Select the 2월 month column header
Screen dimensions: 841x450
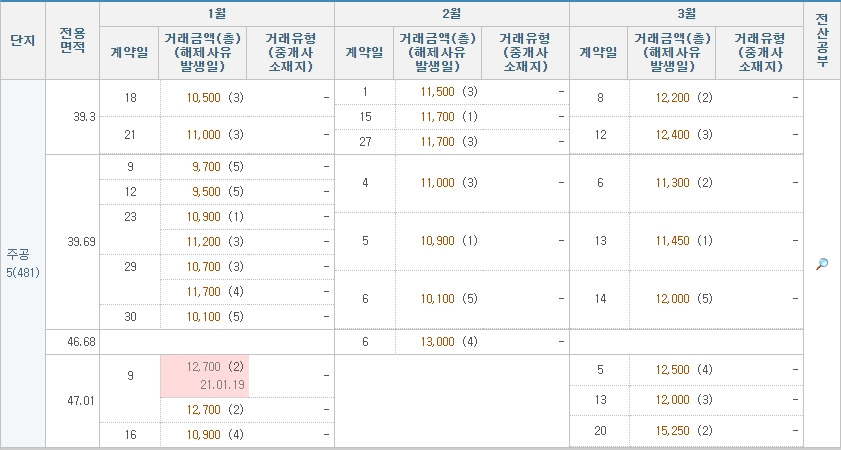click(452, 14)
